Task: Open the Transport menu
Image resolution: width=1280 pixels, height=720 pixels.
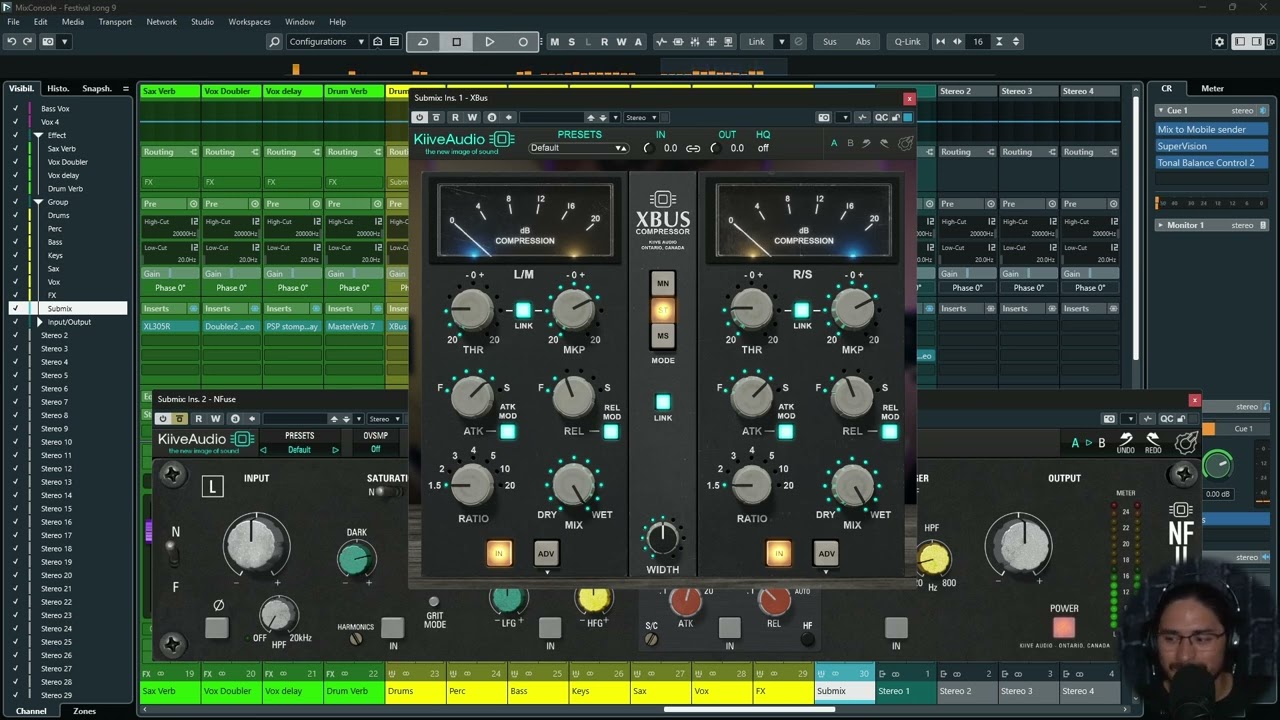Action: tap(115, 22)
